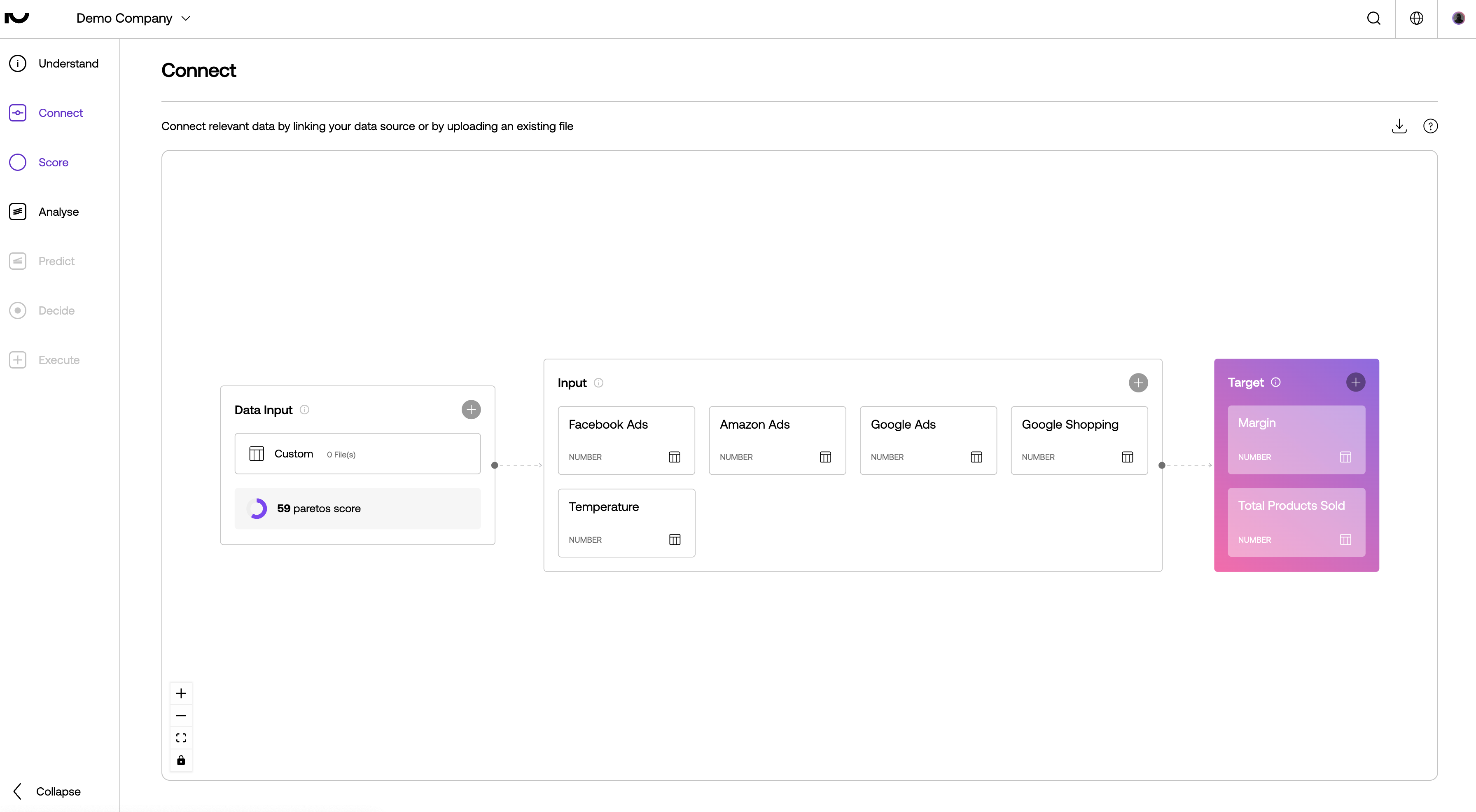Toggle the canvas lock

tap(181, 760)
